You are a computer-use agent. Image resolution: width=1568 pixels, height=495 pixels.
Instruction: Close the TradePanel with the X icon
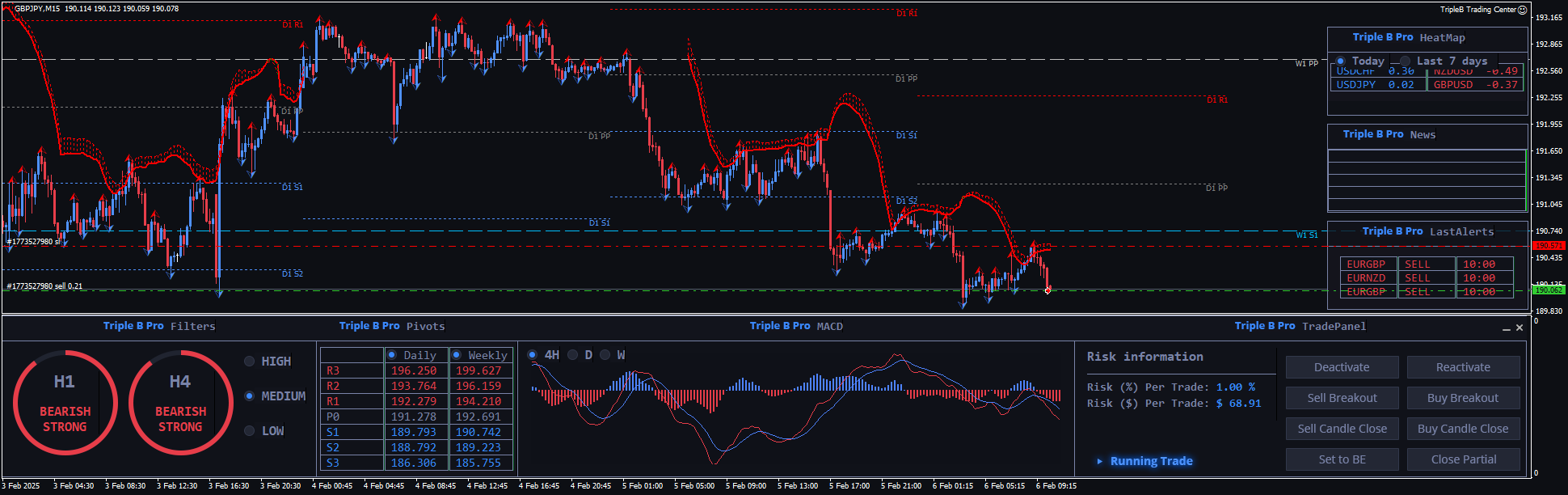(x=1520, y=328)
